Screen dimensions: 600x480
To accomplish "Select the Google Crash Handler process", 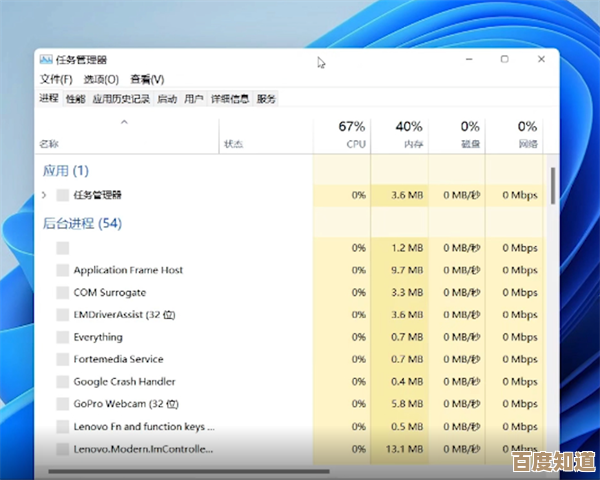I will pos(124,382).
